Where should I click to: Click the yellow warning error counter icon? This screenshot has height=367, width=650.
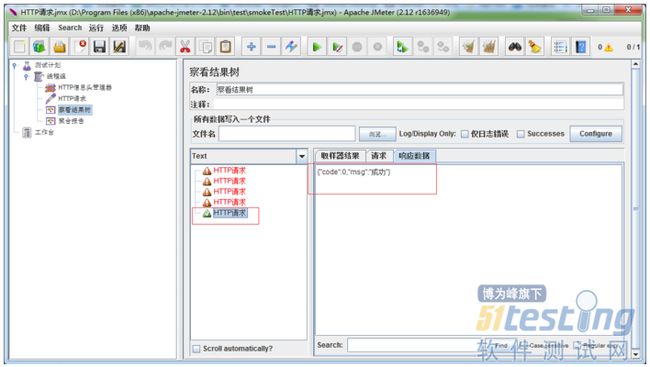(x=609, y=48)
